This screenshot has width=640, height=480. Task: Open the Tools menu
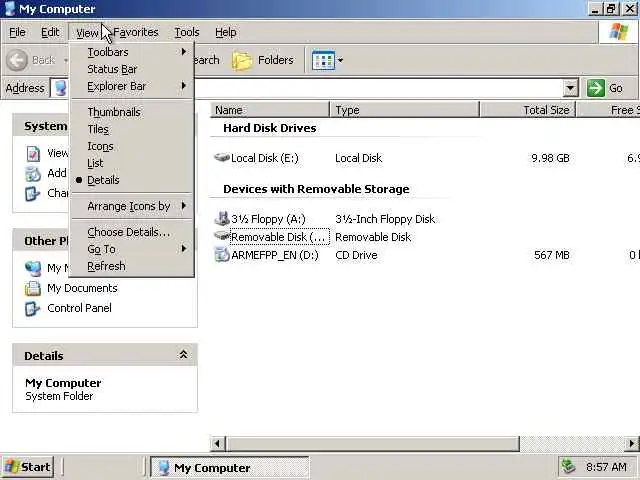point(187,32)
